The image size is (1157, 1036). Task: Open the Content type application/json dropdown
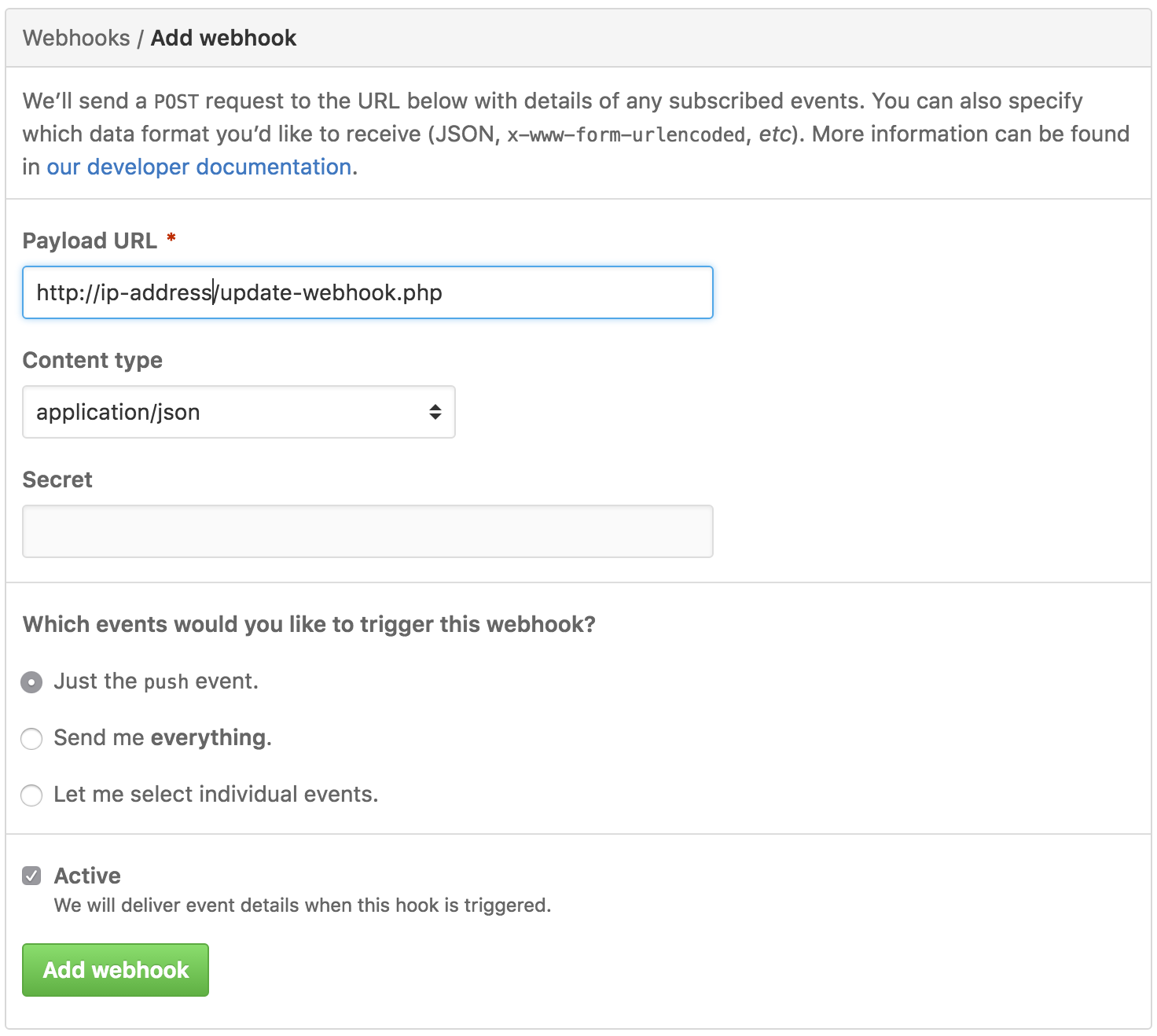(x=238, y=412)
